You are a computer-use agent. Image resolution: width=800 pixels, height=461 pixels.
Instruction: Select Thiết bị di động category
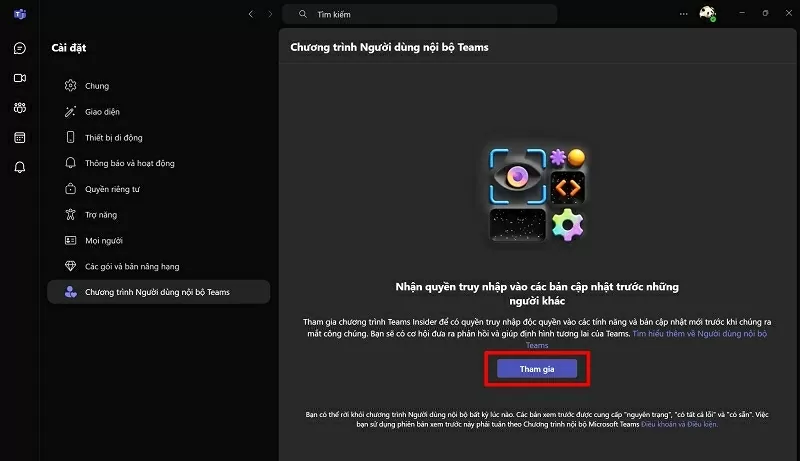159,137
